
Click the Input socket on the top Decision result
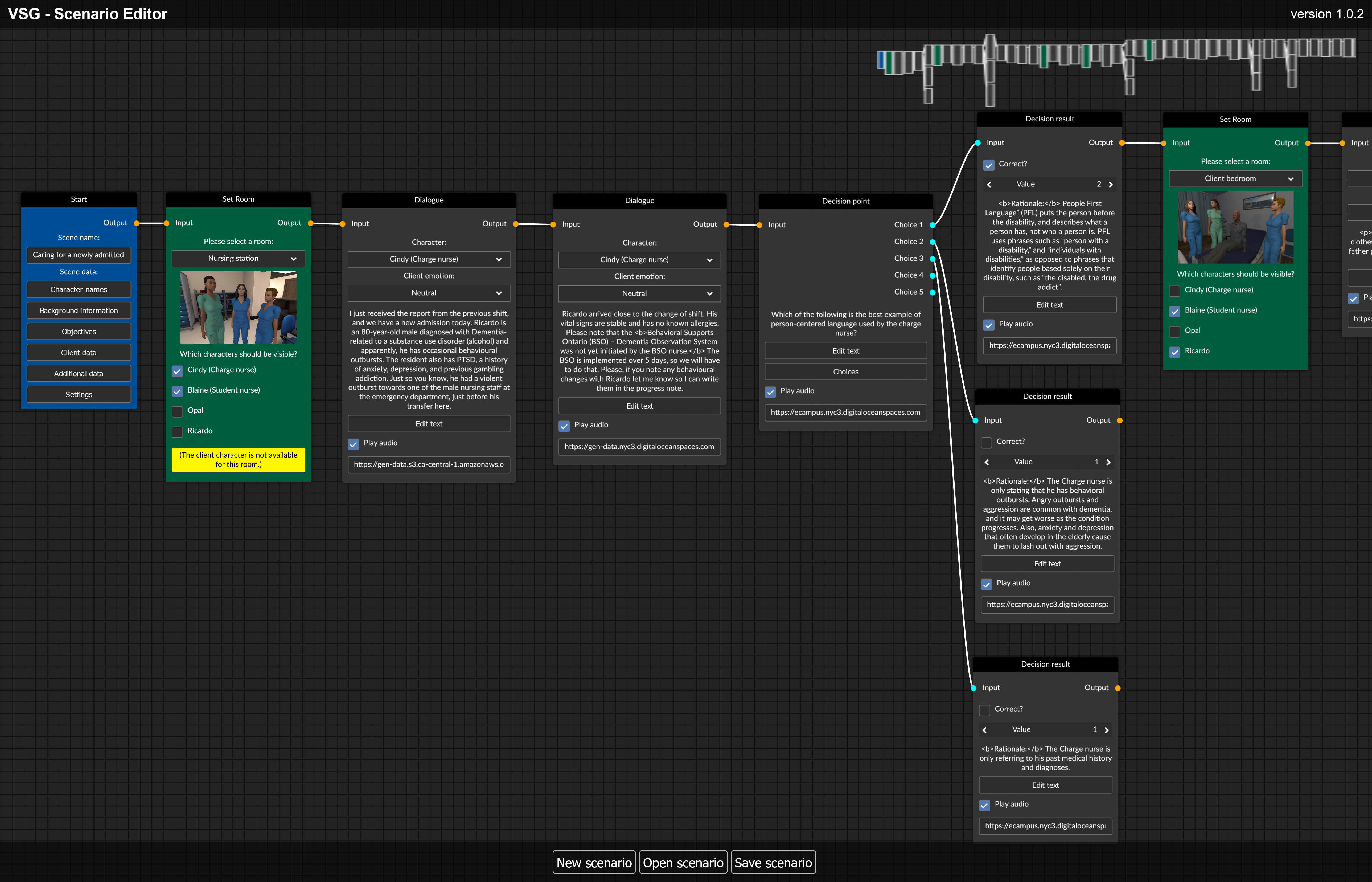click(979, 143)
